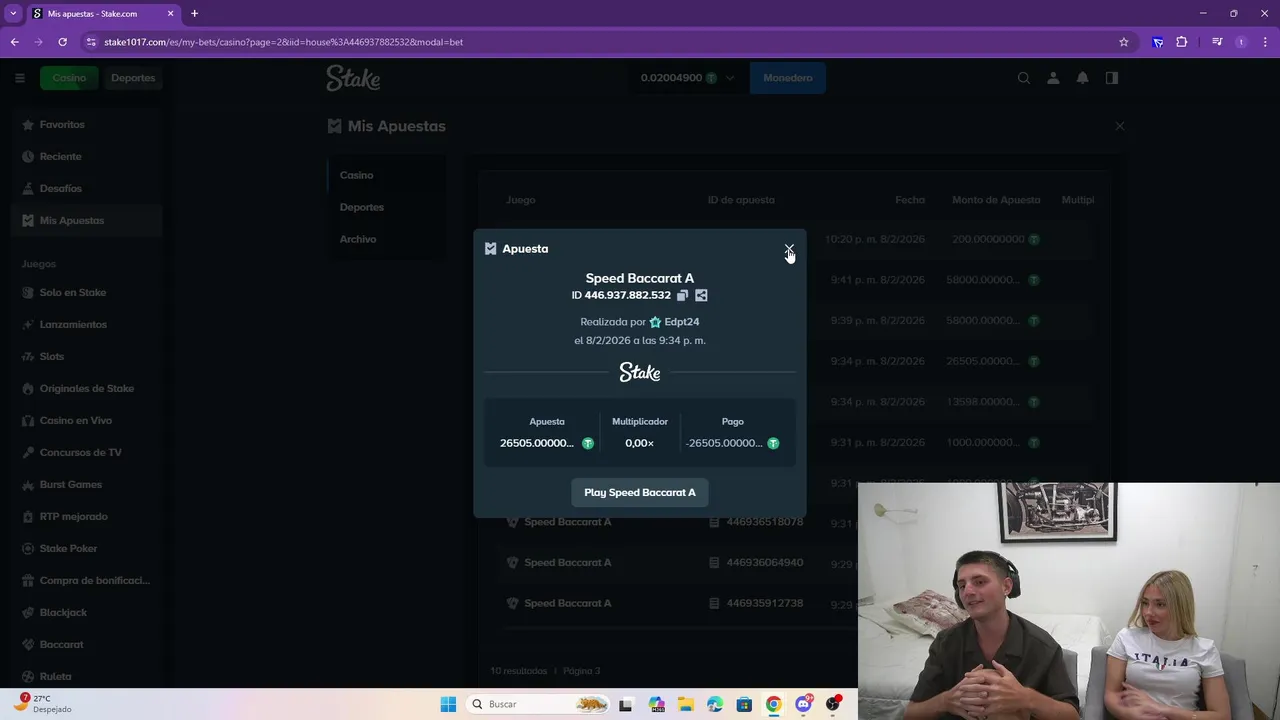1280x720 pixels.
Task: Copy the bet ID 446.937.882.532
Action: [x=682, y=295]
